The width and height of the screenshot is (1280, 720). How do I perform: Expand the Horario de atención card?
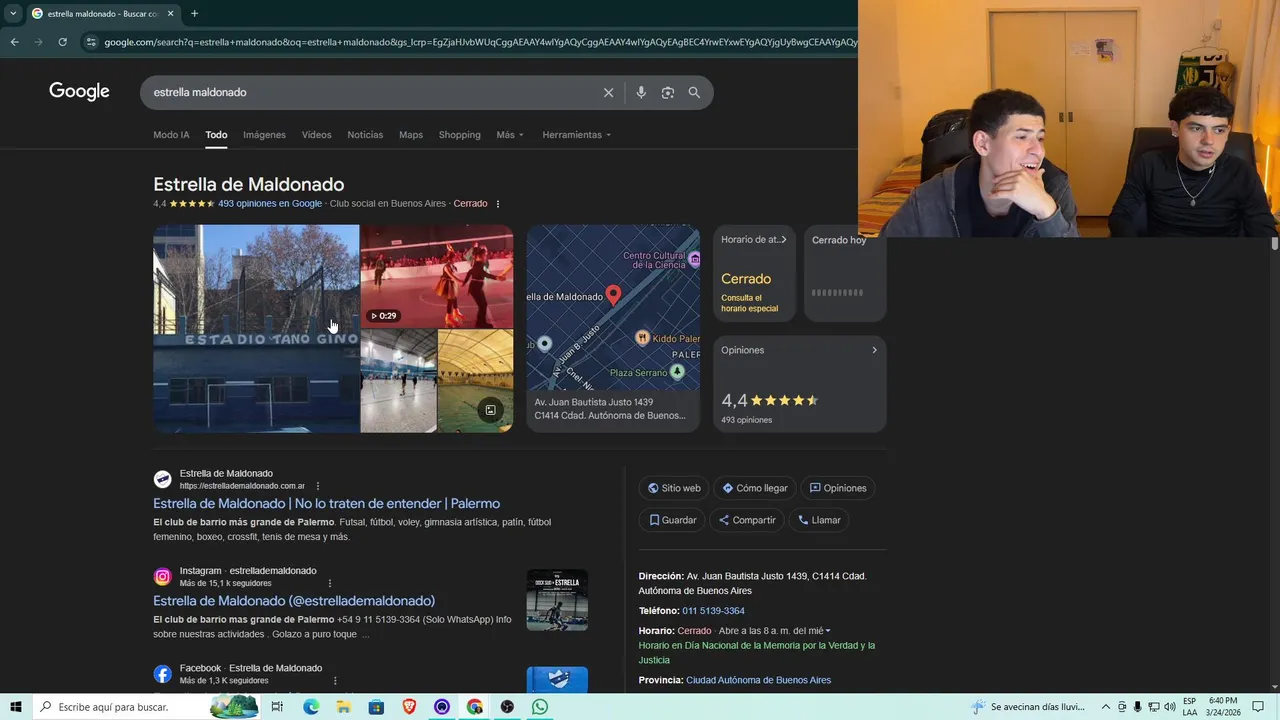click(754, 273)
